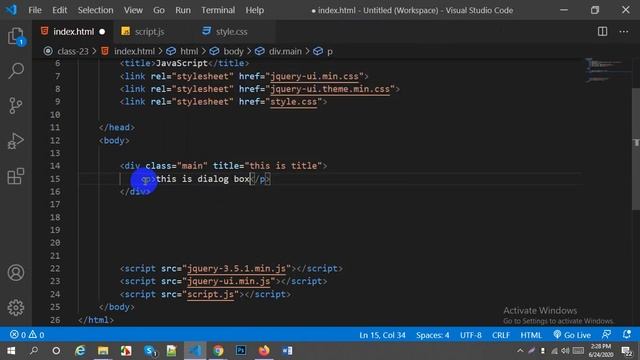Screen dimensions: 640x360
Task: Open the Run menu
Action: 183,10
